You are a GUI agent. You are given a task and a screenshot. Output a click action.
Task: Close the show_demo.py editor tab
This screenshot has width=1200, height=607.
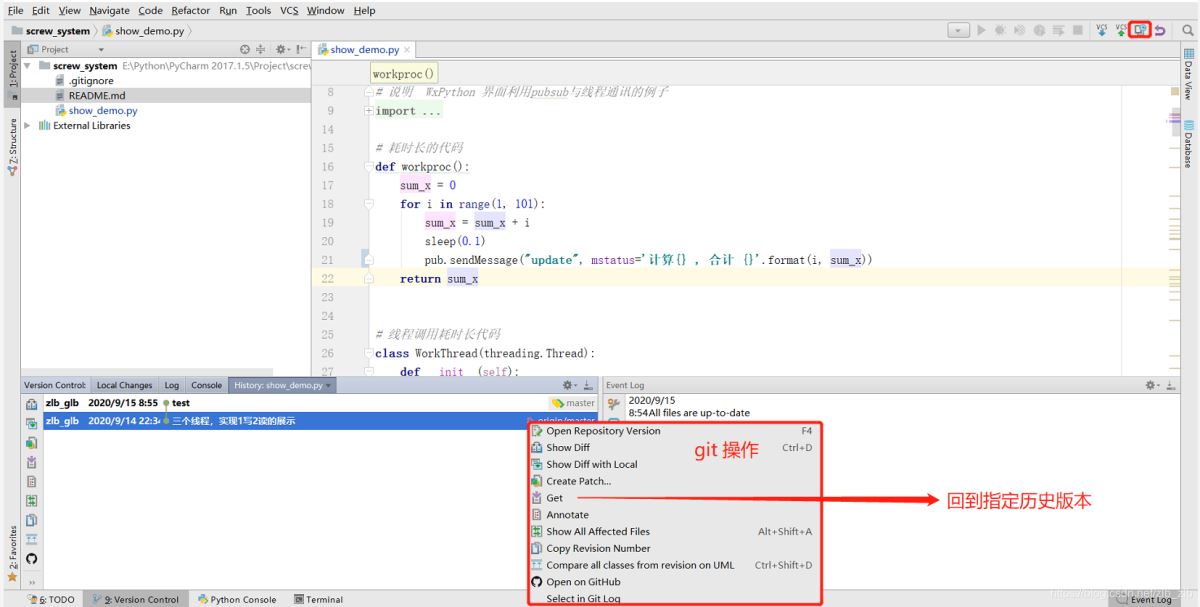[x=407, y=50]
